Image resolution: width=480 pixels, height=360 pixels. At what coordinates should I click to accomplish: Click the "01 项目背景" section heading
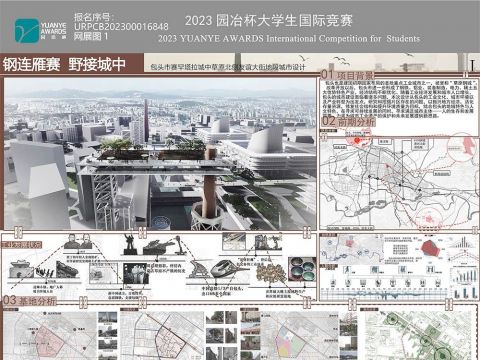347,75
